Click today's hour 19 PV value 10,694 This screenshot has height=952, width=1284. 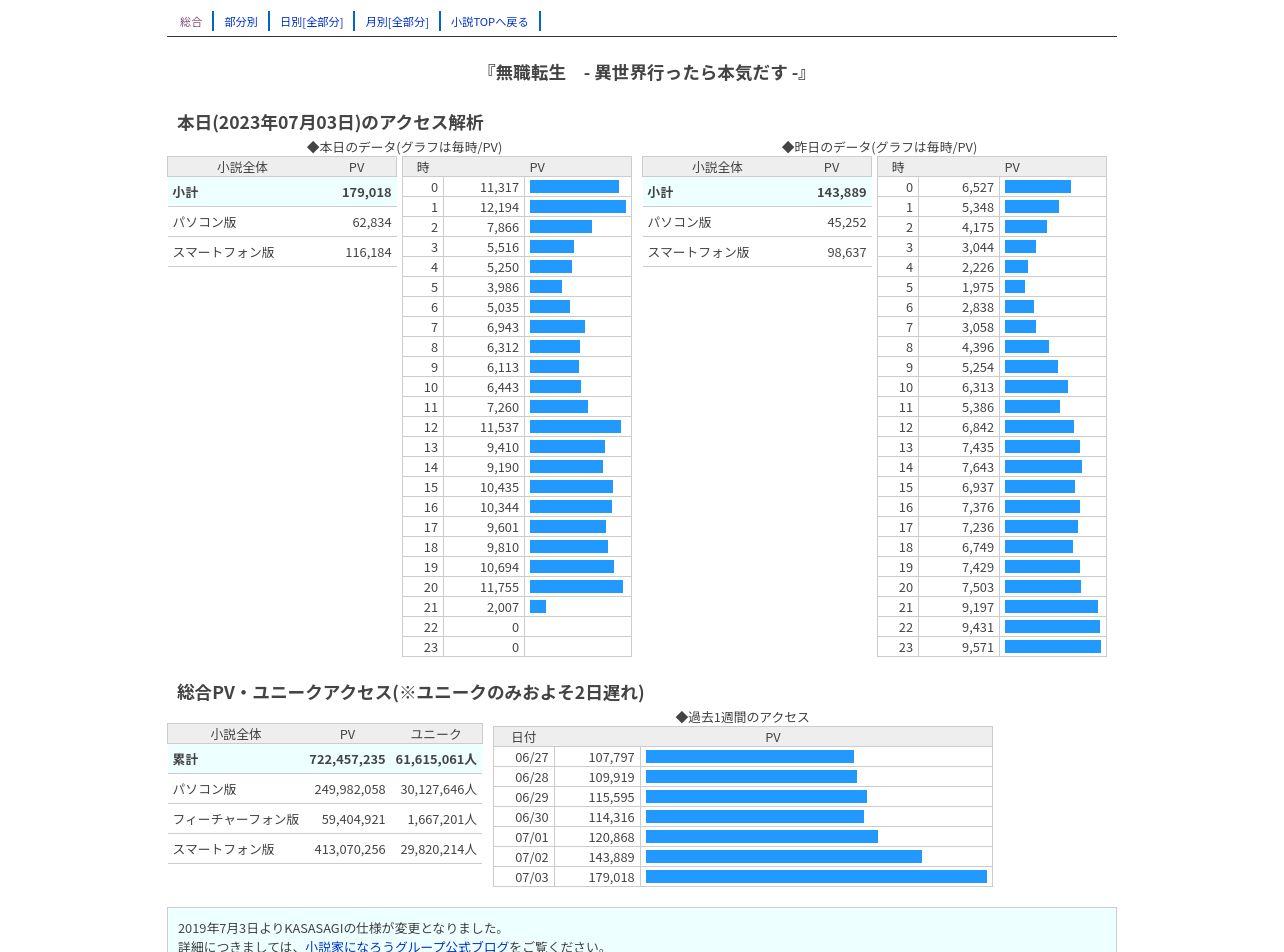click(499, 567)
